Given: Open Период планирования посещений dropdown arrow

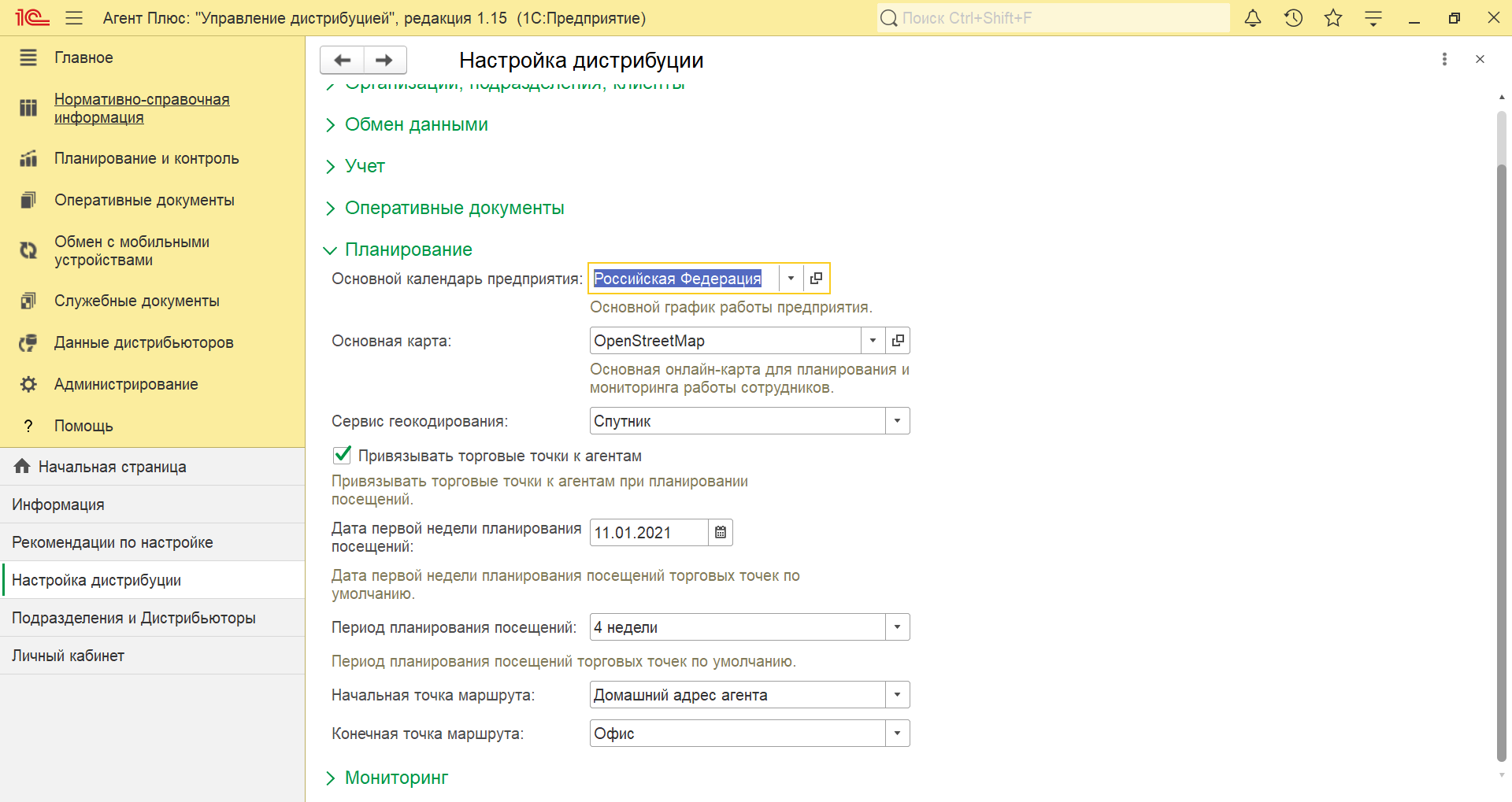Looking at the screenshot, I should click(897, 627).
